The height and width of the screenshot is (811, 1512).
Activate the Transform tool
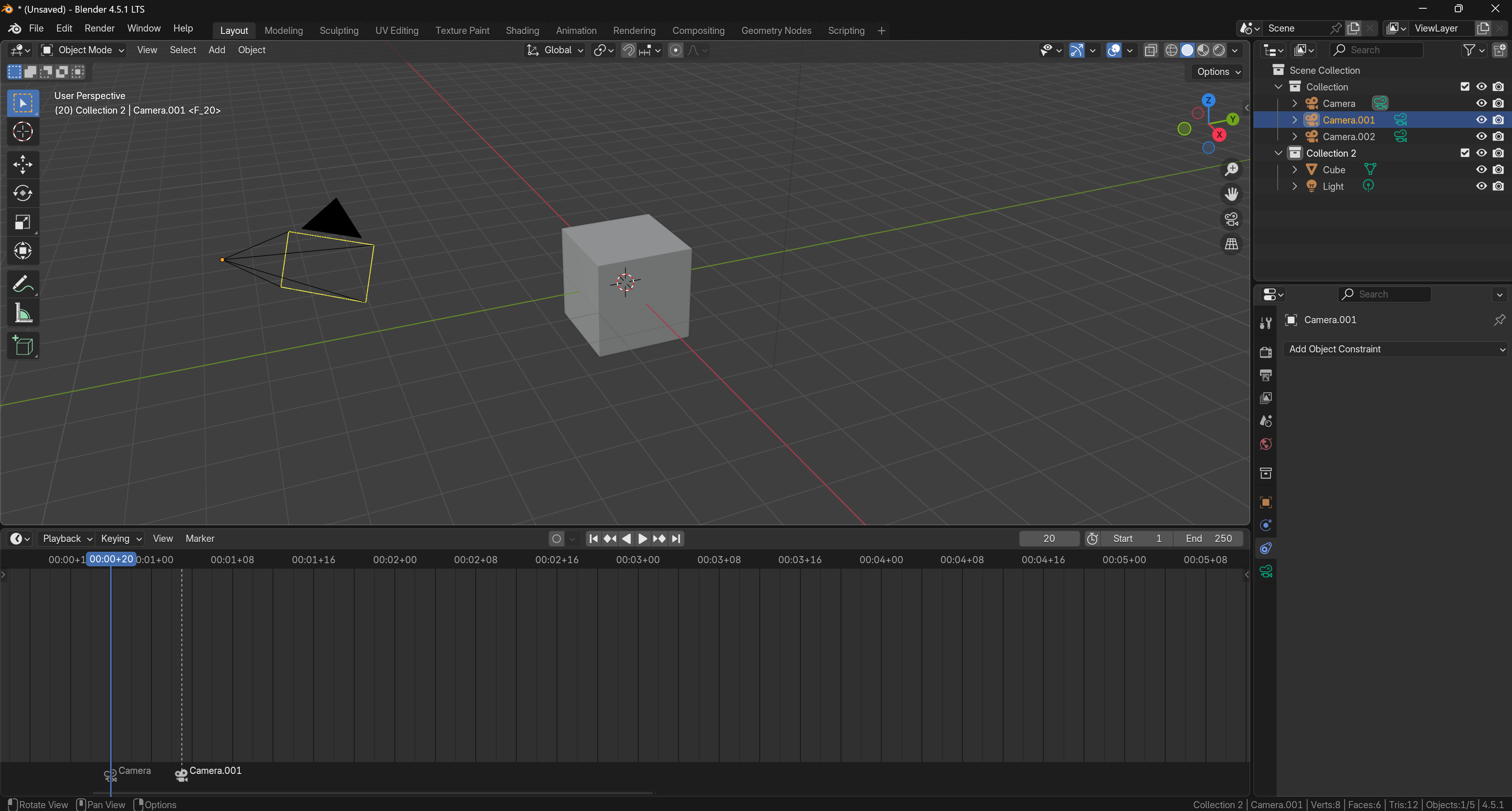[23, 251]
